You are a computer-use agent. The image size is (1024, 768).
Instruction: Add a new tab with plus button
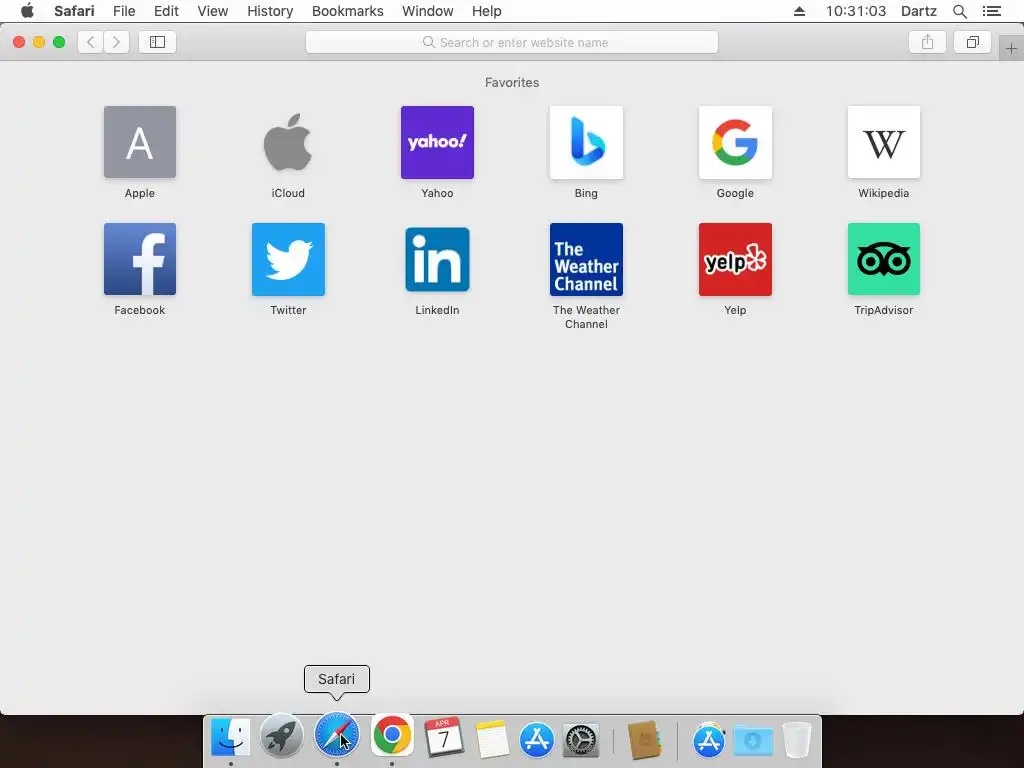pos(1011,49)
